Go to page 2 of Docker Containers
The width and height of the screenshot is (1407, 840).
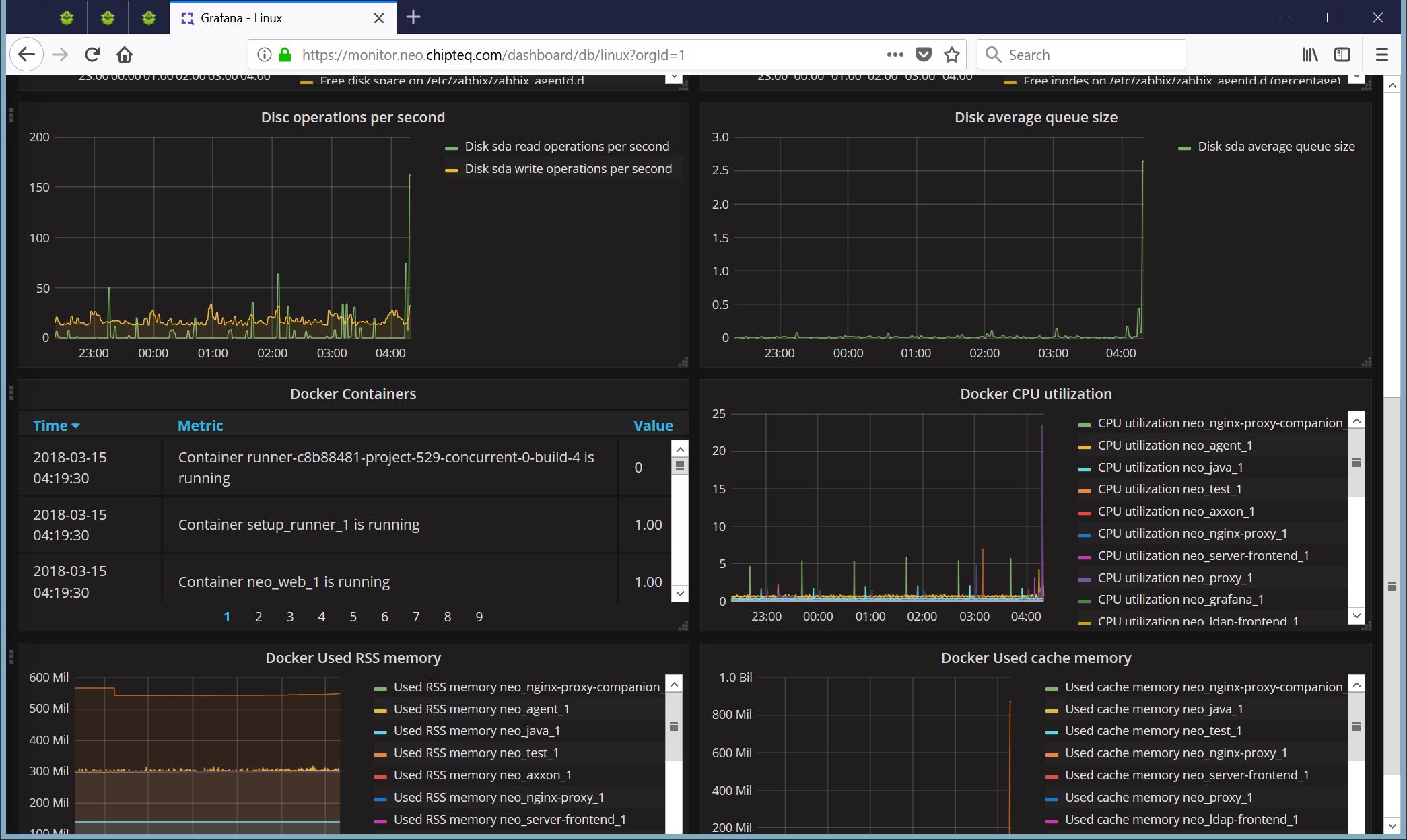259,617
